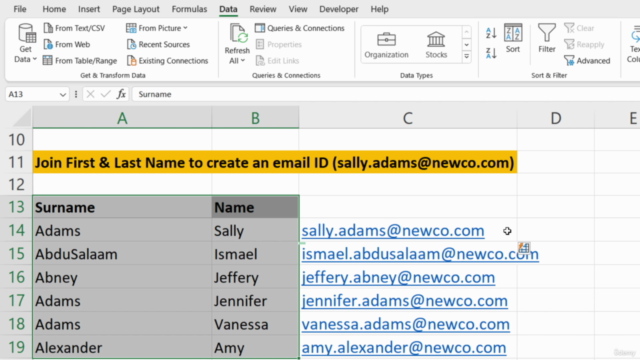This screenshot has height=360, width=640.
Task: Clear the current filter
Action: coord(579,28)
